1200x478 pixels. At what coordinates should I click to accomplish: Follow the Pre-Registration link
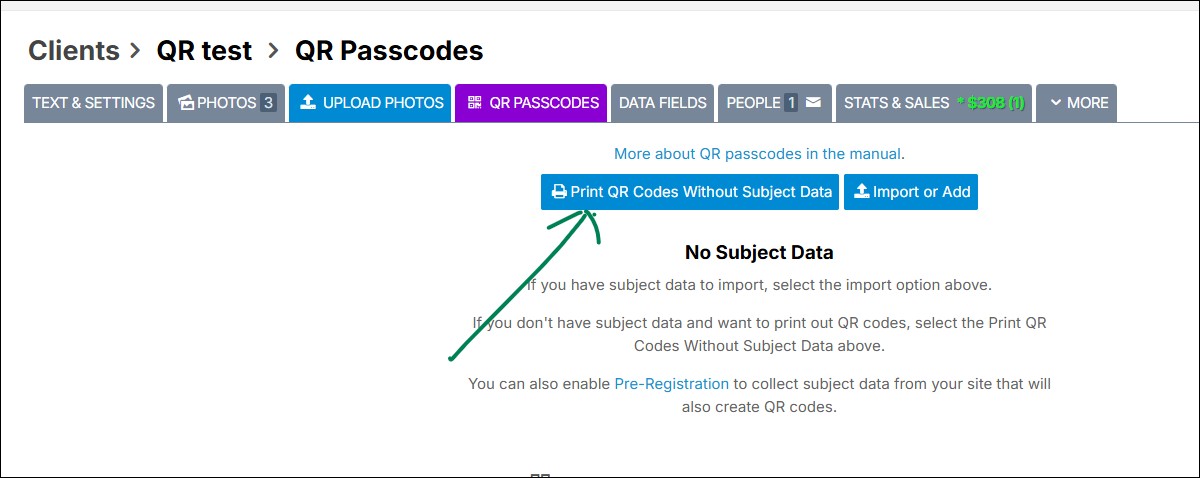[671, 383]
